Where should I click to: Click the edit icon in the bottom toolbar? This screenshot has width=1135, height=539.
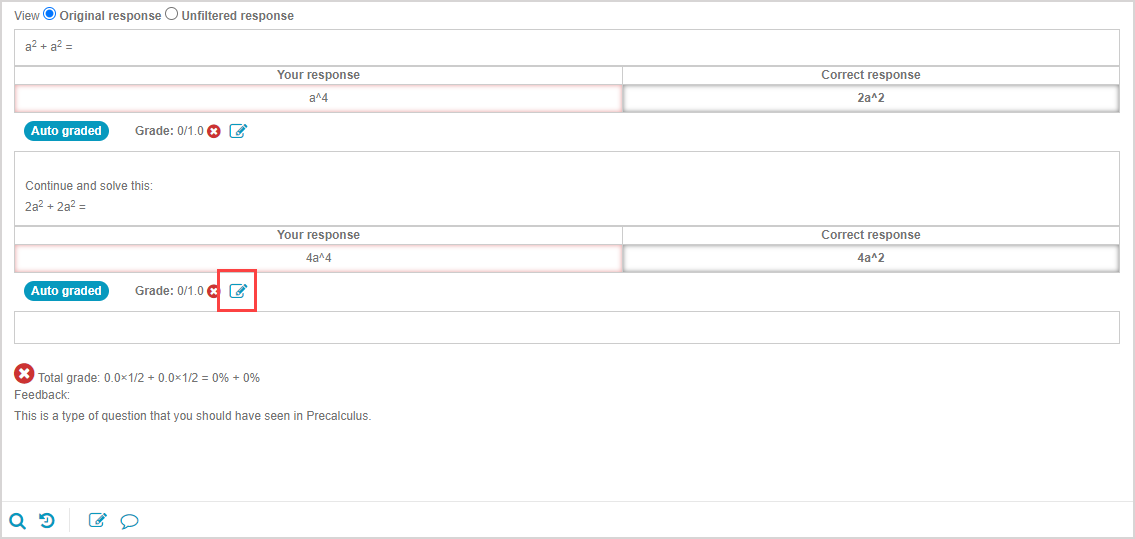[97, 520]
